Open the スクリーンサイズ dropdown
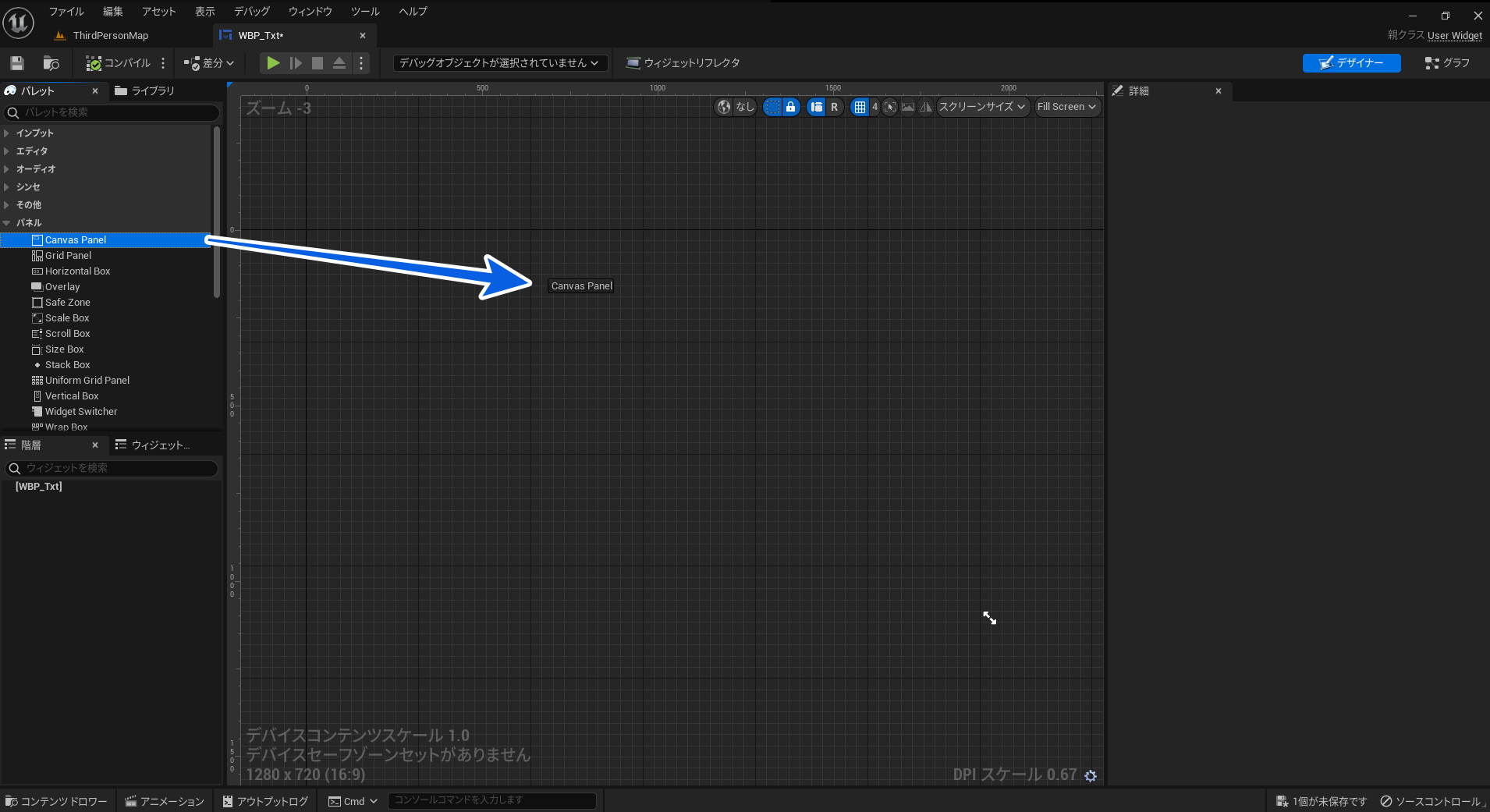 [981, 107]
